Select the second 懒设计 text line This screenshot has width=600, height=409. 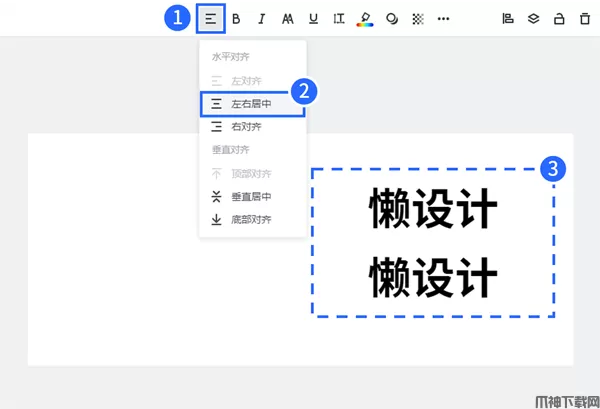click(433, 275)
